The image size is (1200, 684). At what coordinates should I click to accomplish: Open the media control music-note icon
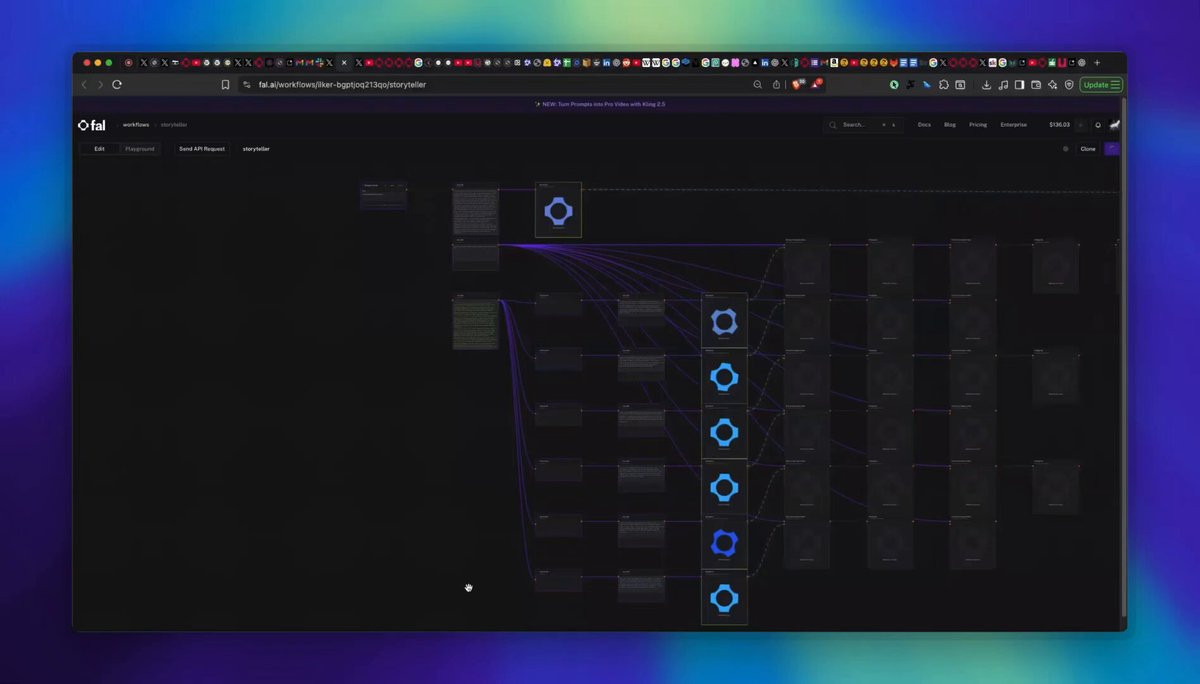click(1003, 85)
